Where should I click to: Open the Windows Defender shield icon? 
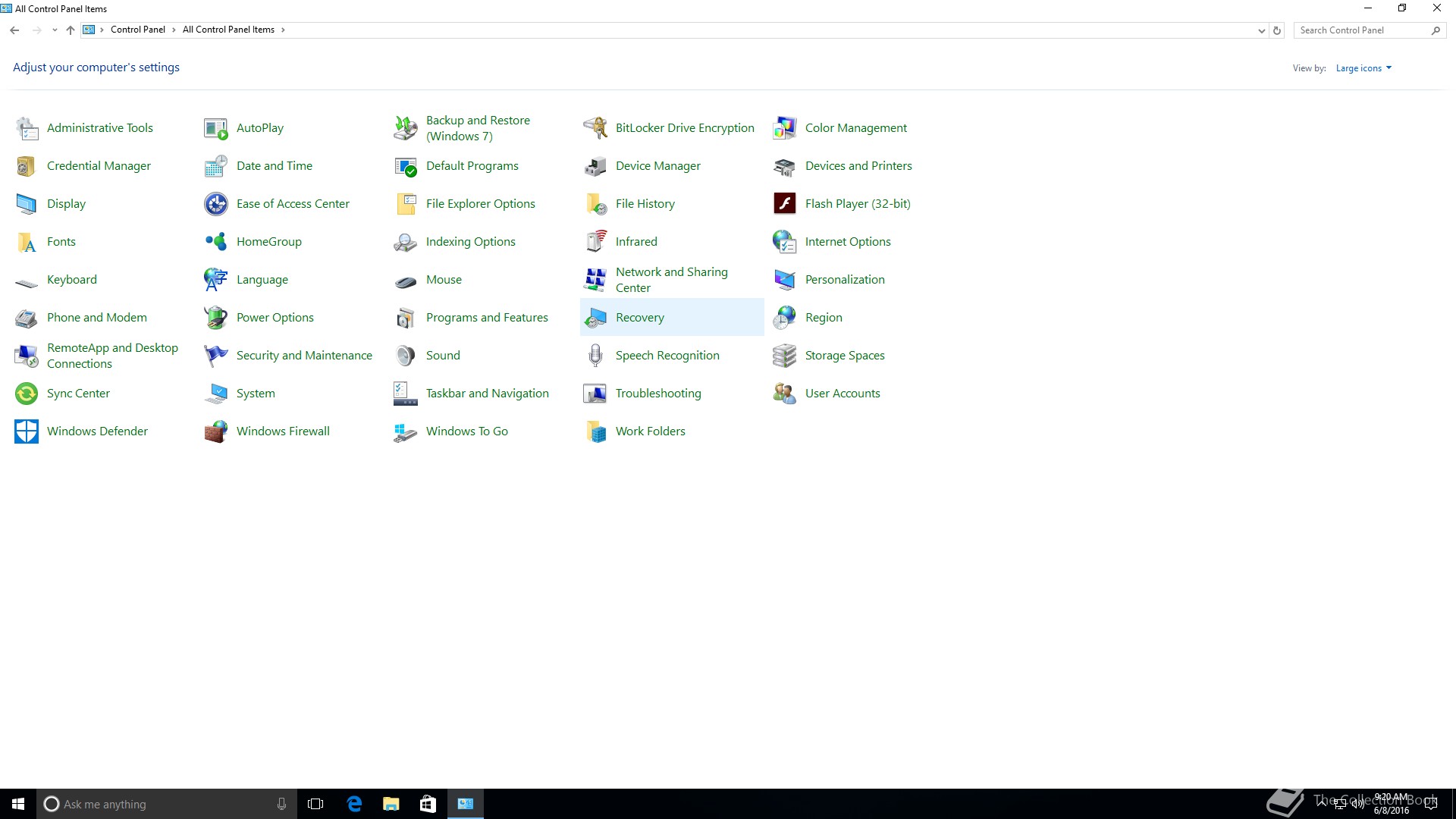click(x=27, y=431)
